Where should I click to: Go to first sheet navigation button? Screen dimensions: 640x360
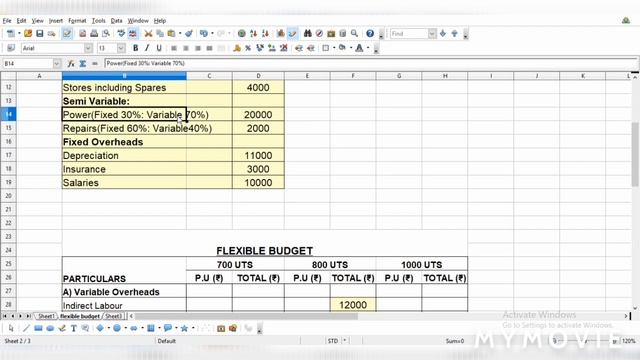coord(5,316)
